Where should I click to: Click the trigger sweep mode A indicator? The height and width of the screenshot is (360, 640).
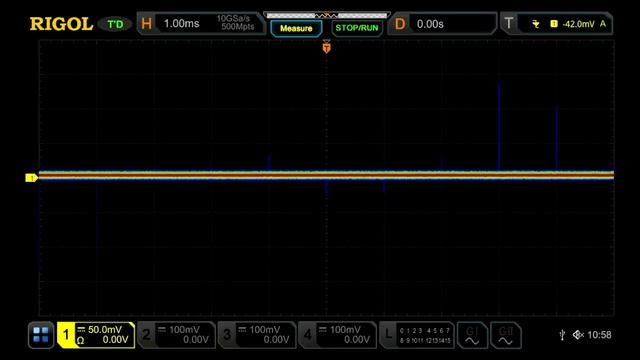[x=602, y=24]
